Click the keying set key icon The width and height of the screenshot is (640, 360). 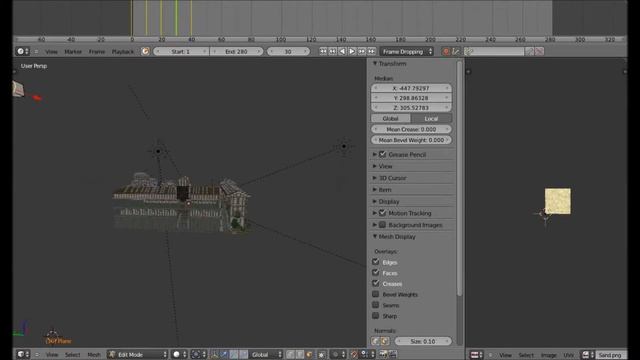[x=469, y=51]
